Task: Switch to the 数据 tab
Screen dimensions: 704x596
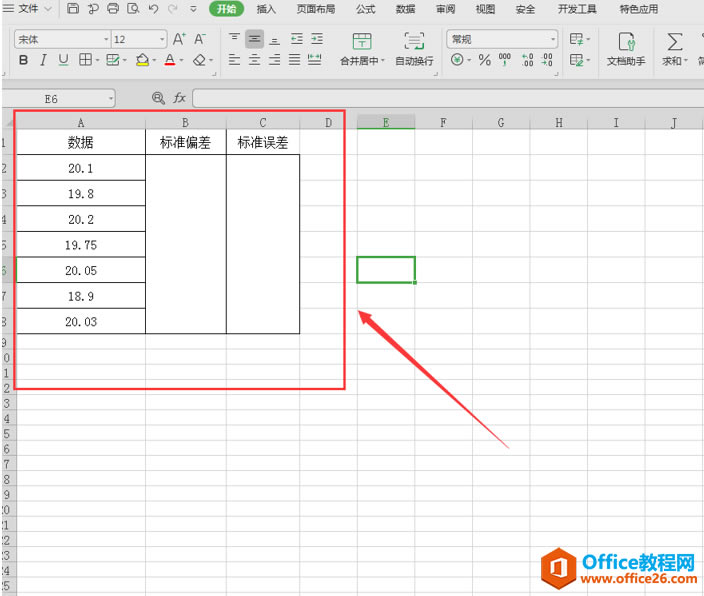Action: coord(405,9)
